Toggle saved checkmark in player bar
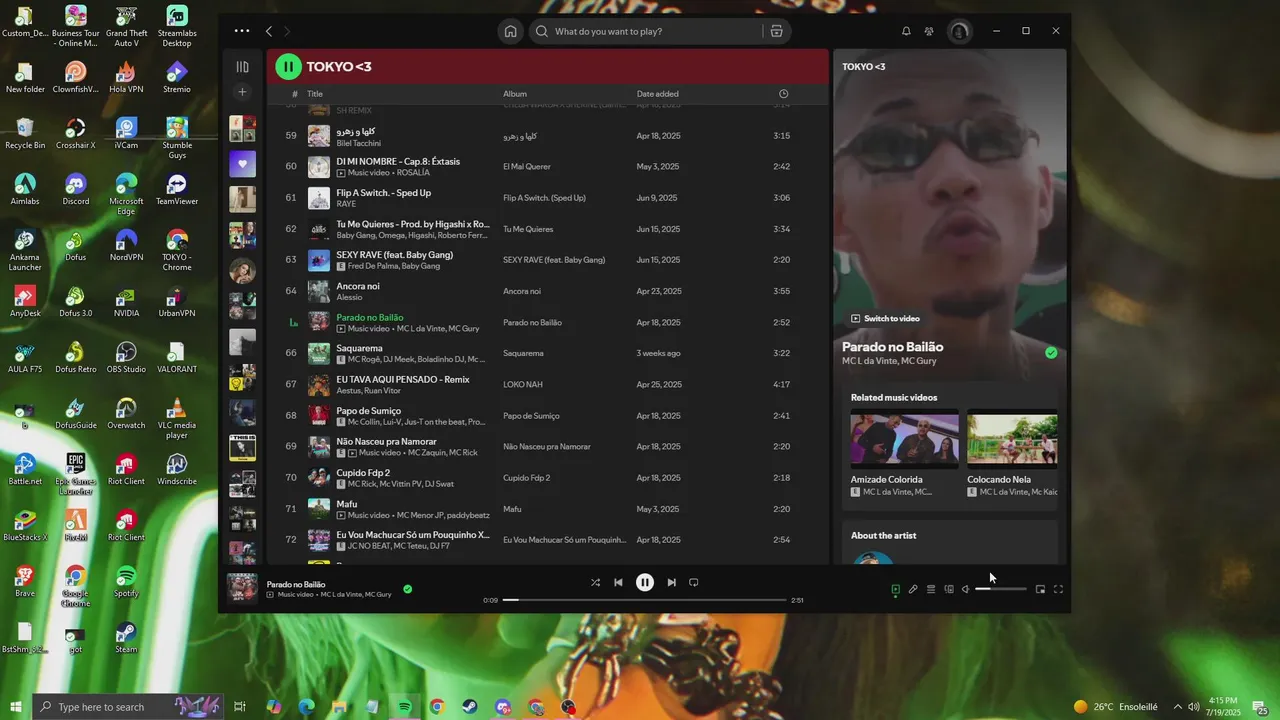Image resolution: width=1280 pixels, height=720 pixels. 407,589
